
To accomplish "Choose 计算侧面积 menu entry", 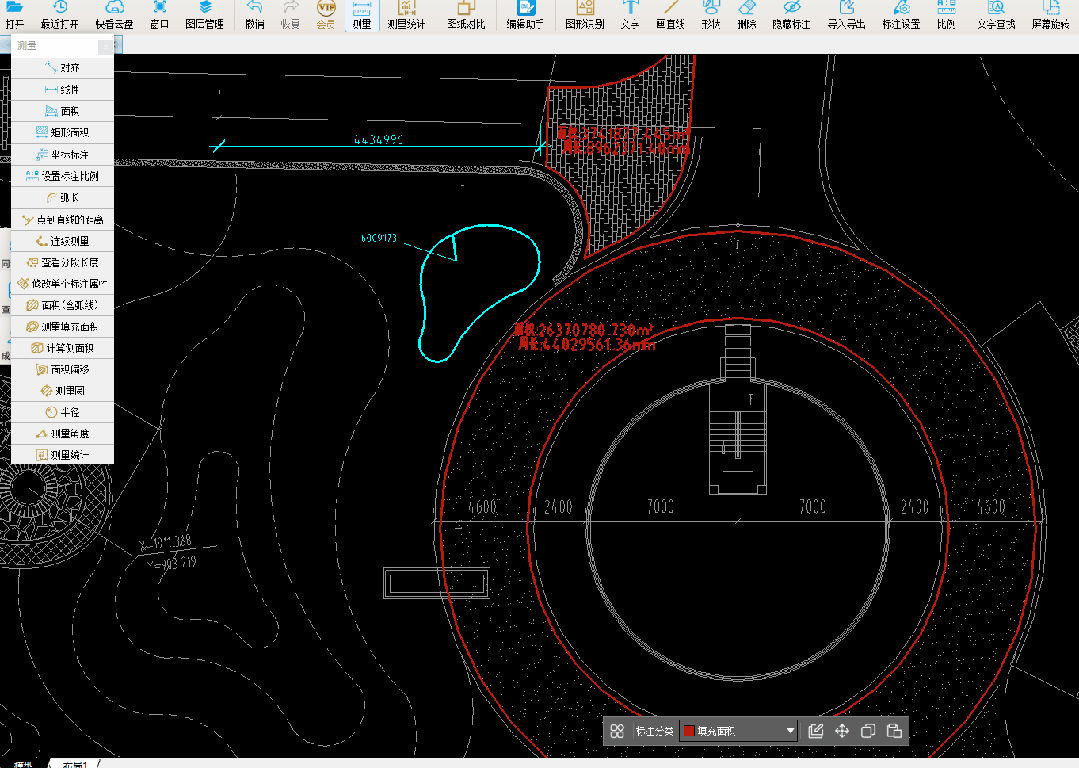I will [x=63, y=348].
